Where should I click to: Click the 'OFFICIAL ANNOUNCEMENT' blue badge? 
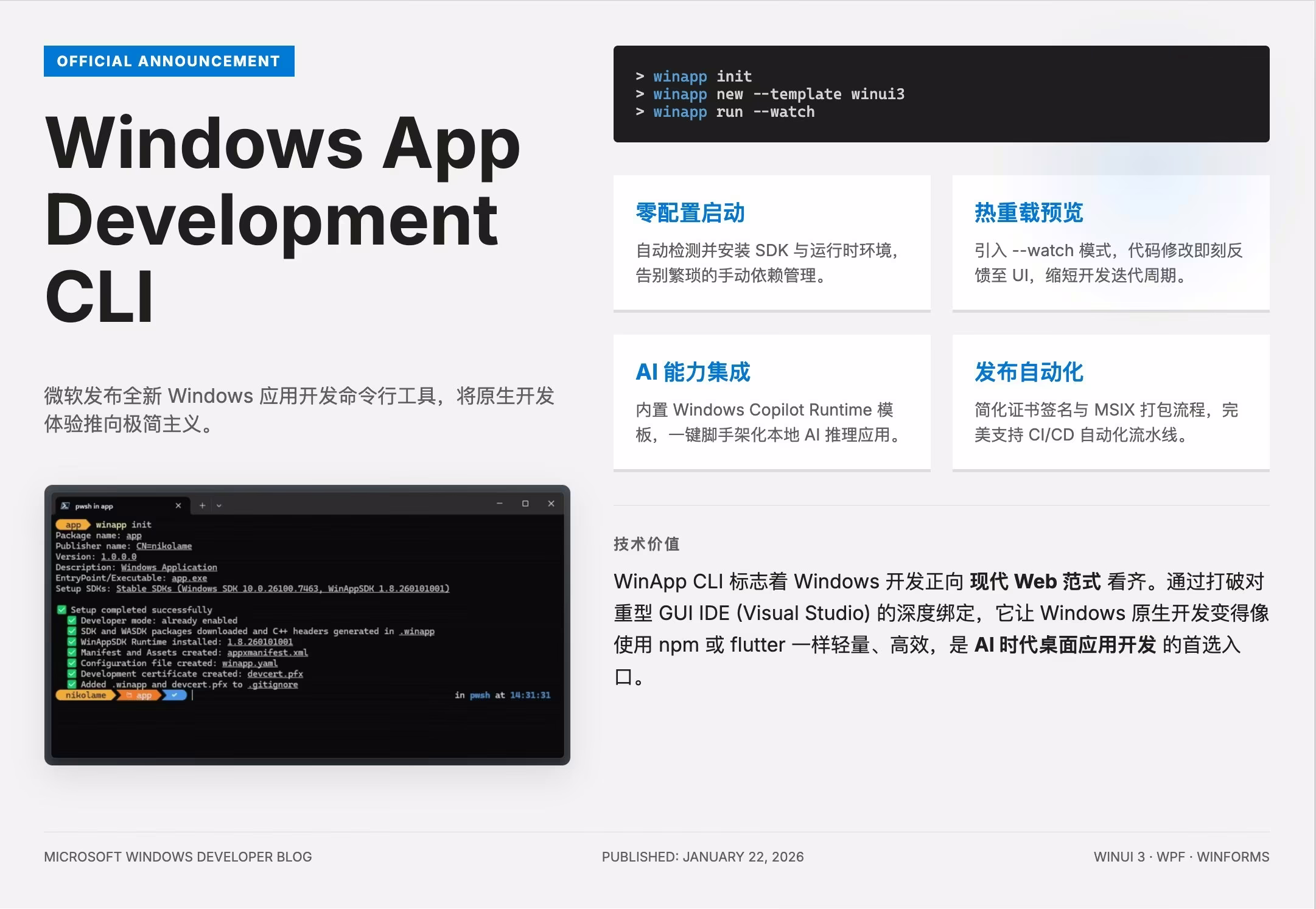point(169,61)
